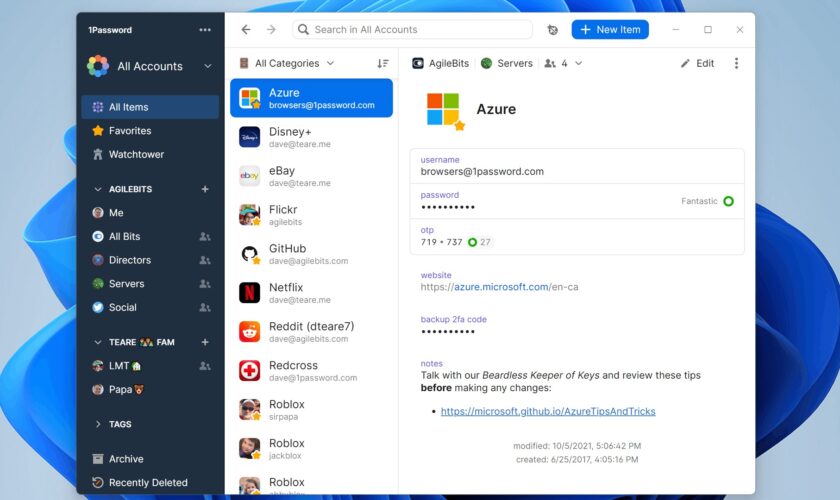Click the New Item button
840x500 pixels.
pyautogui.click(x=610, y=30)
